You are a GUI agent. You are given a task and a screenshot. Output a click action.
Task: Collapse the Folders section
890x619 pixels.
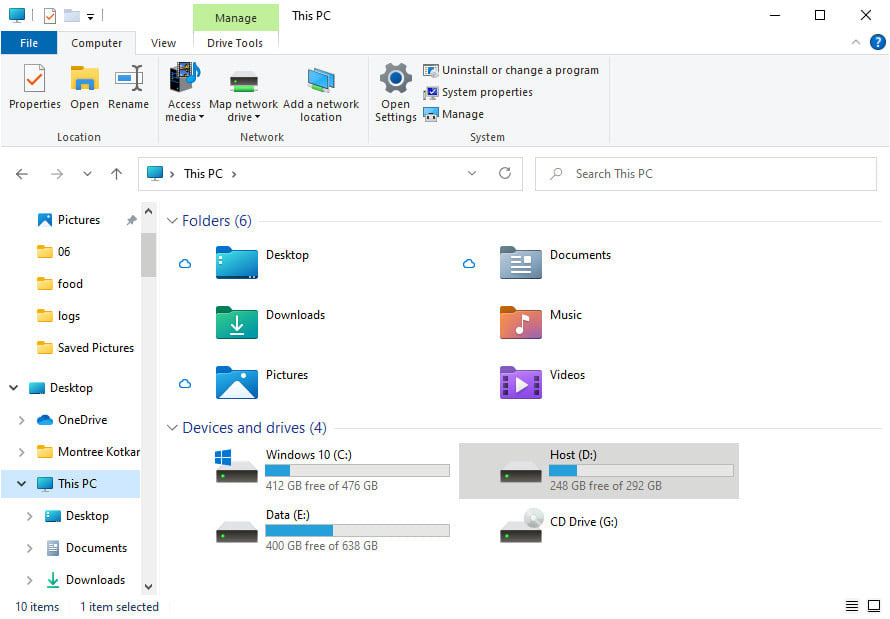171,220
